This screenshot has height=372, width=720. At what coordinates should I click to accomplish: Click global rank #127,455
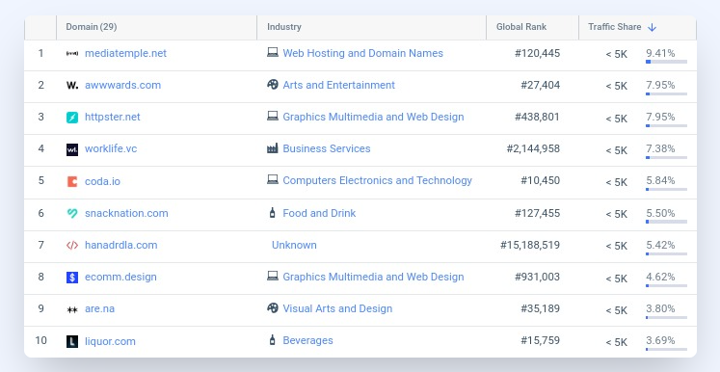(x=537, y=213)
